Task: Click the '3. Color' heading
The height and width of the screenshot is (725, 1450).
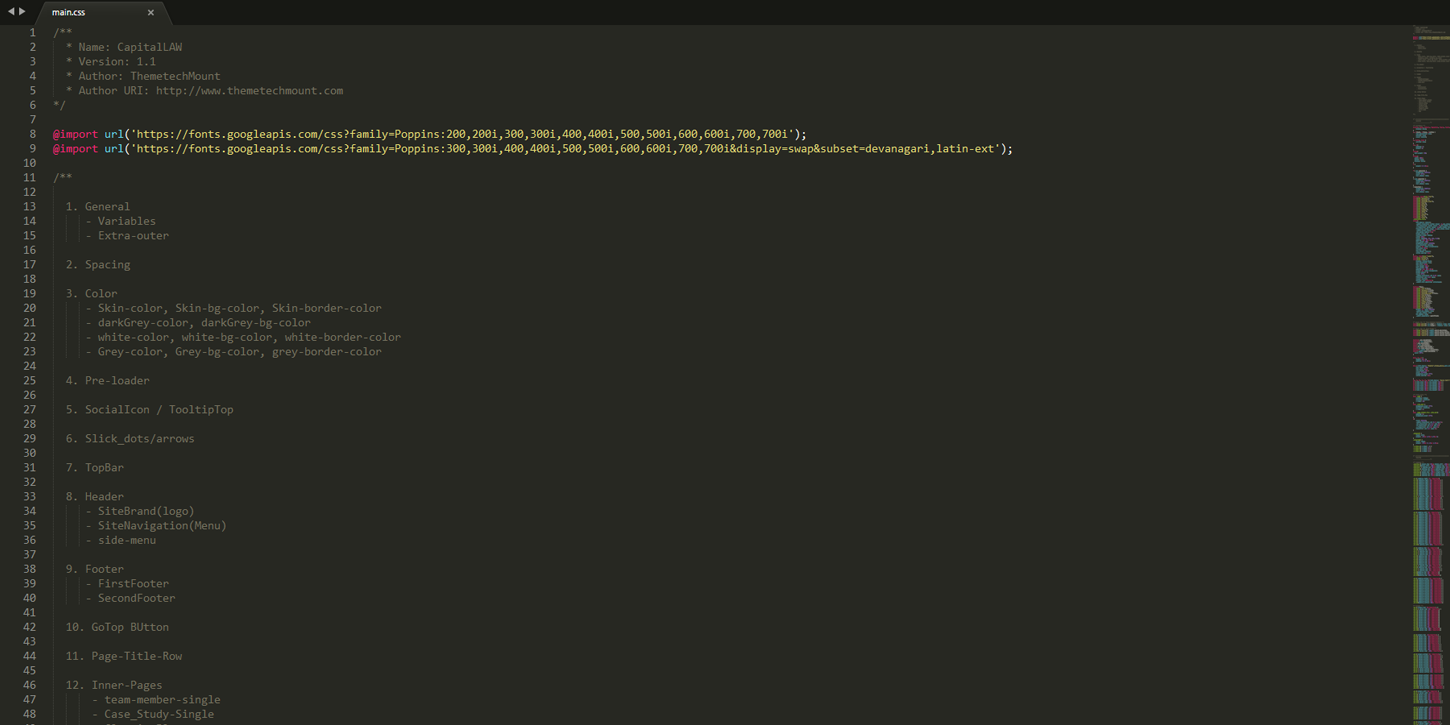Action: (91, 293)
